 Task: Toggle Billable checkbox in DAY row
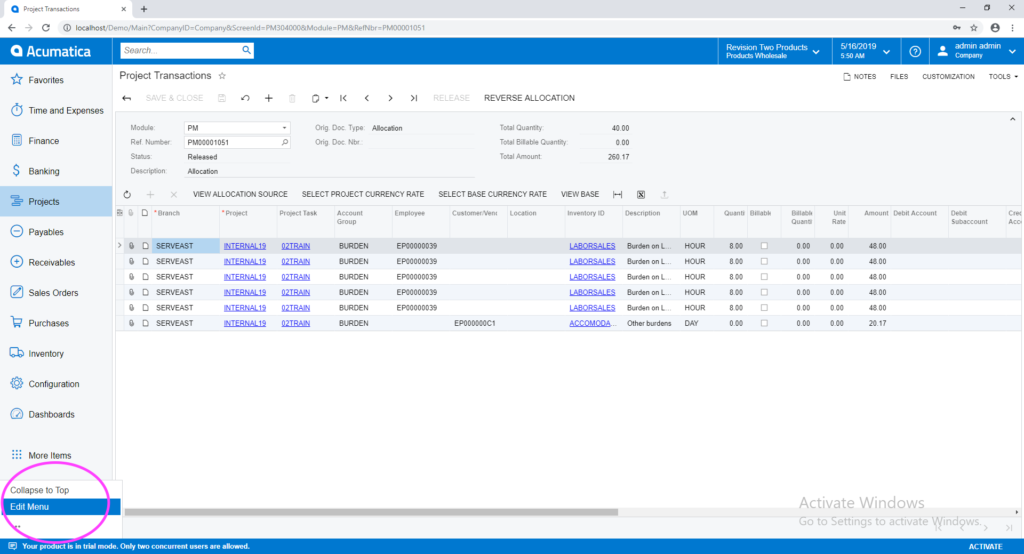pyautogui.click(x=764, y=323)
